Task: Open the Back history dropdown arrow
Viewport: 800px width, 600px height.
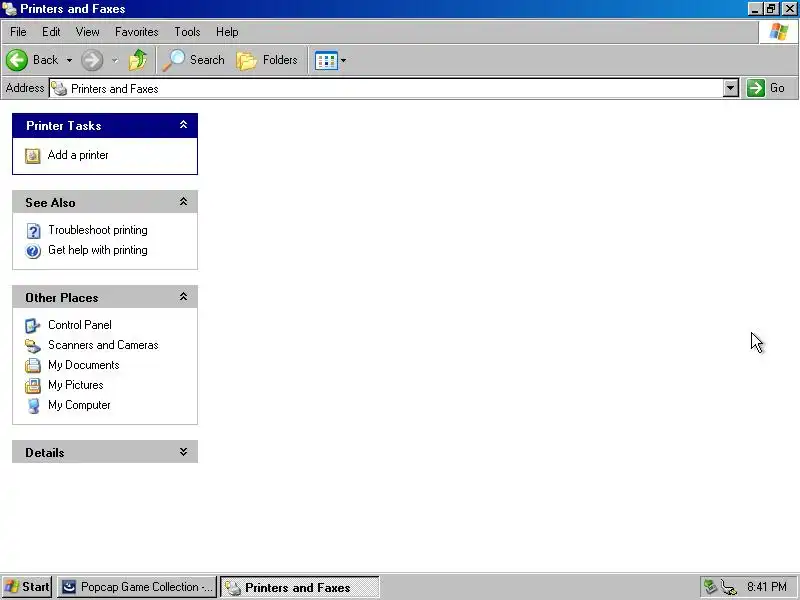Action: tap(69, 60)
